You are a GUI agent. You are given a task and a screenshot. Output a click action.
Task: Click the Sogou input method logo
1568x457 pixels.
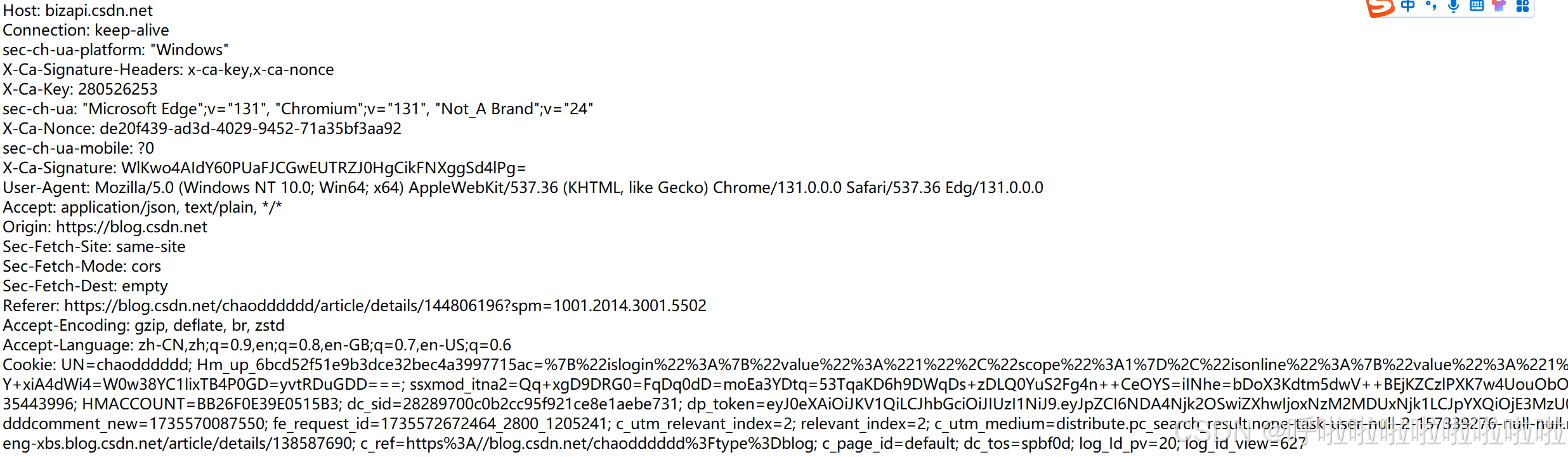(x=1380, y=8)
